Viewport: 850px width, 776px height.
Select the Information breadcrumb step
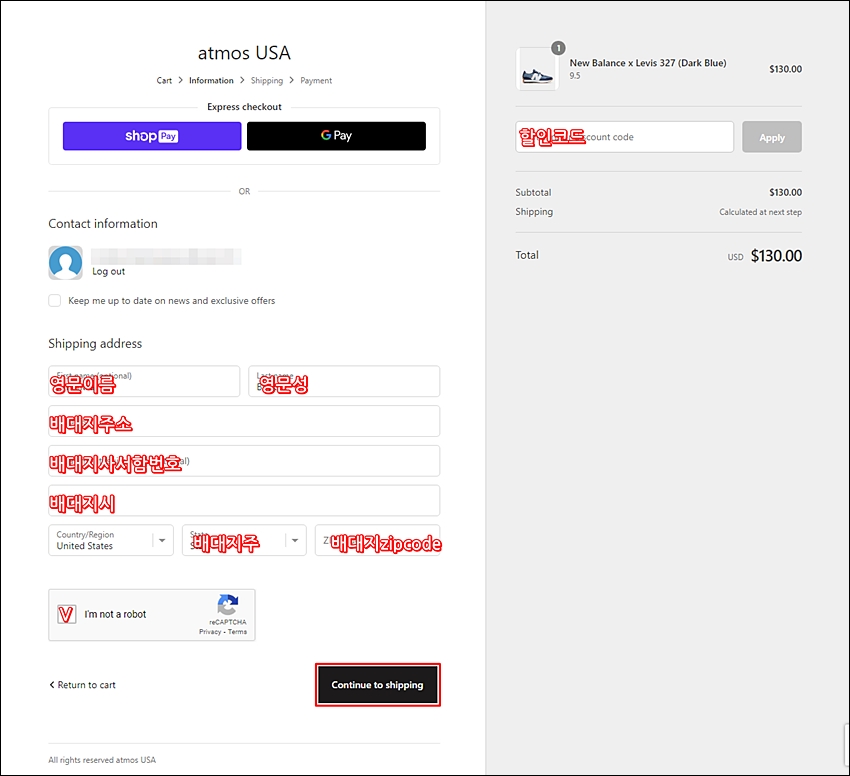click(x=211, y=80)
